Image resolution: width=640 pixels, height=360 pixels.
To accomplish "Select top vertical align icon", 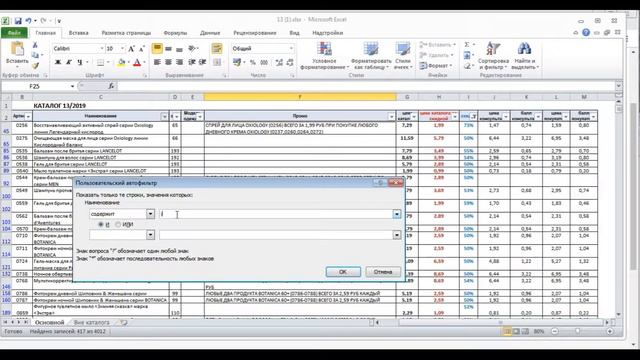I will coord(157,49).
